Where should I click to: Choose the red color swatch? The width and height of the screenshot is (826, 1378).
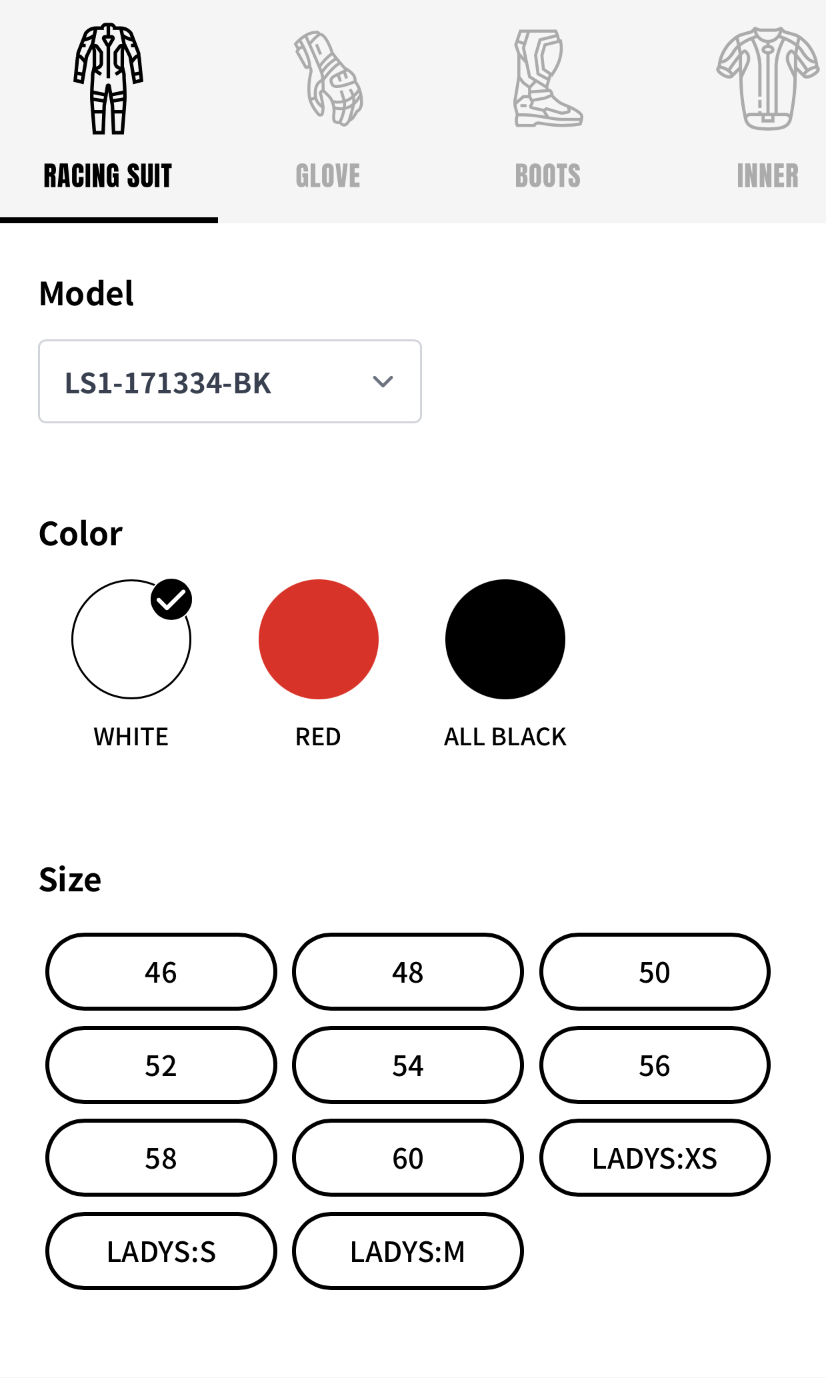318,640
